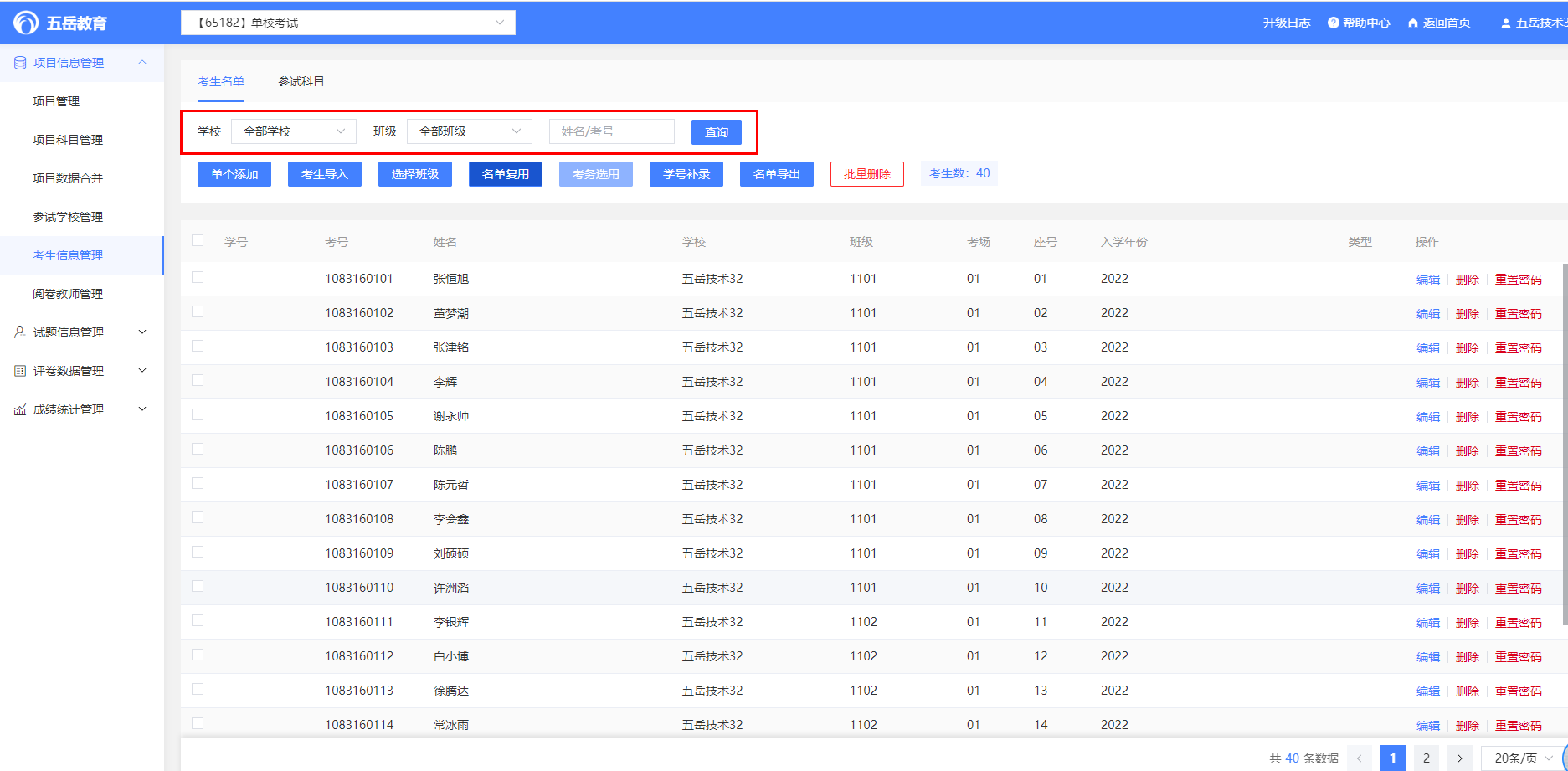Click the 姓名/考号 search input field

point(611,131)
